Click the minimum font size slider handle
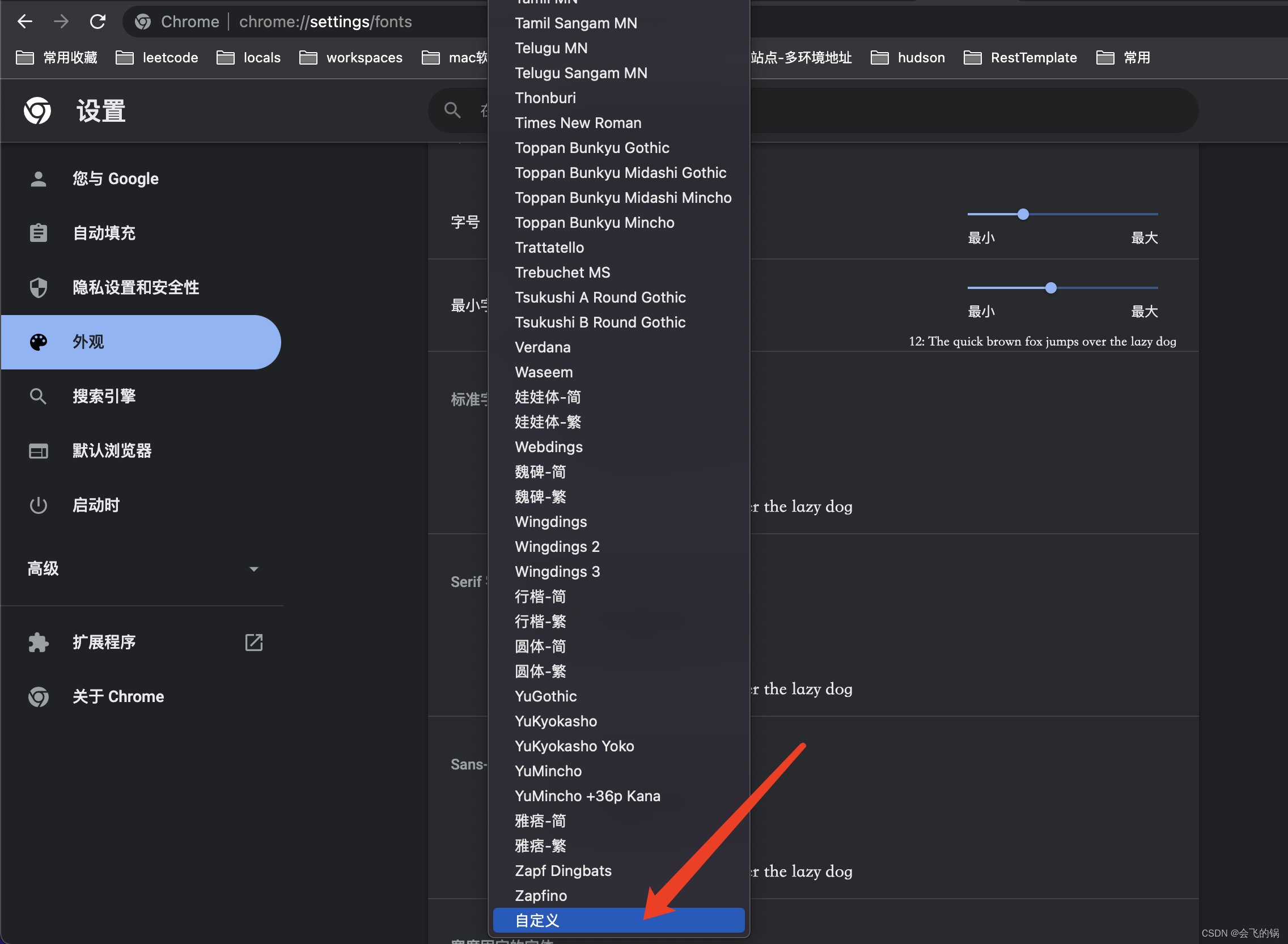This screenshot has width=1288, height=944. click(x=1050, y=288)
